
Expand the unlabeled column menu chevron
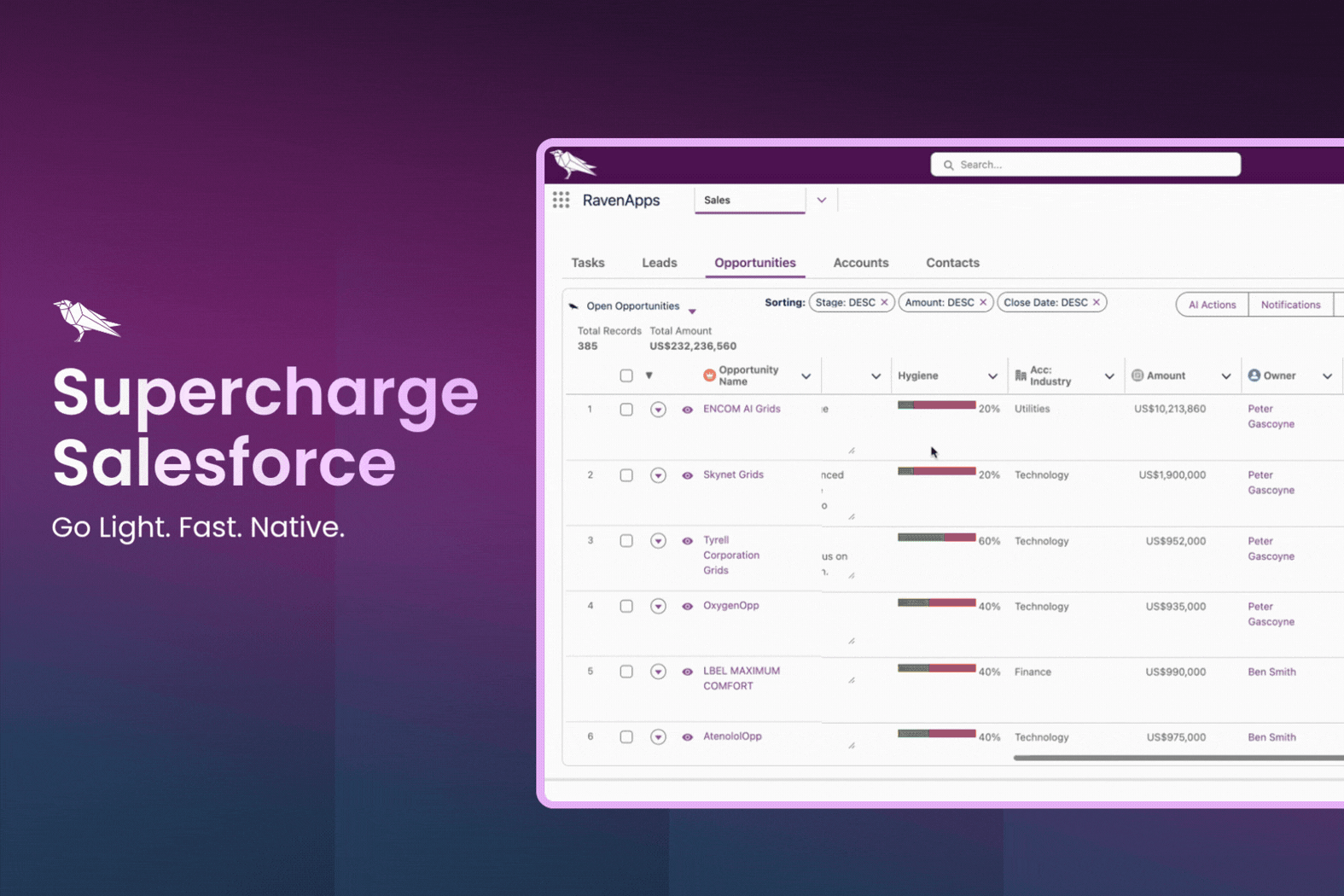(x=876, y=376)
